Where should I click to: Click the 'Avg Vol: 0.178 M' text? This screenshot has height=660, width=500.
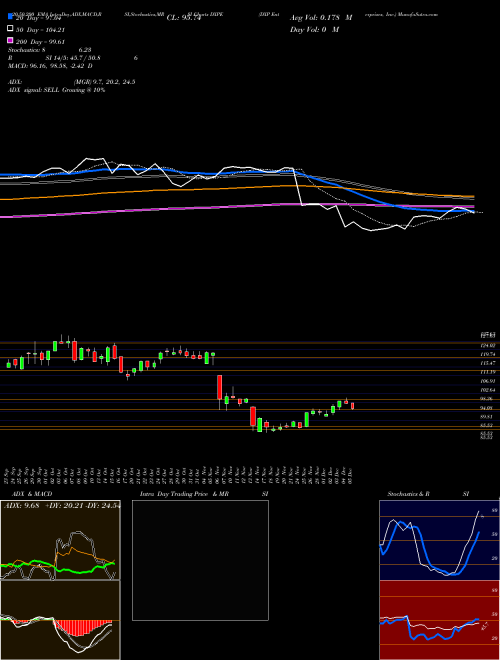(321, 18)
